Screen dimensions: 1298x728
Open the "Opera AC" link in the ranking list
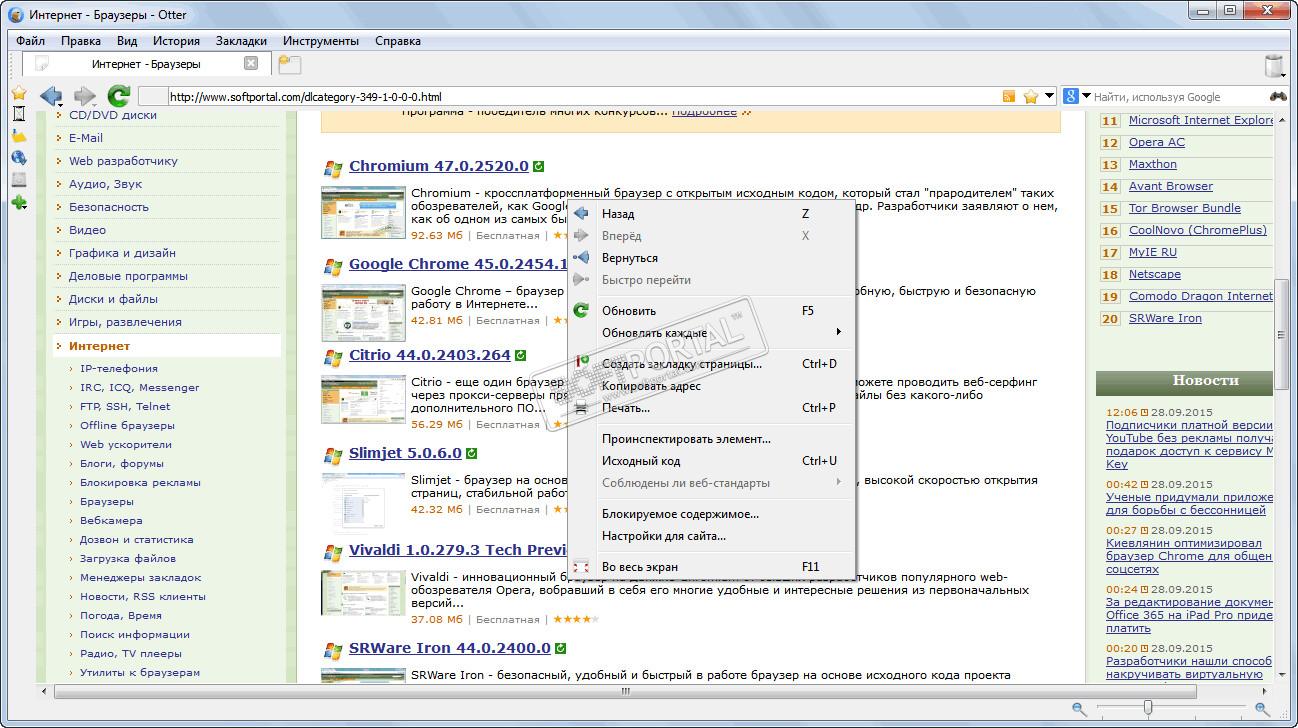[x=1156, y=142]
